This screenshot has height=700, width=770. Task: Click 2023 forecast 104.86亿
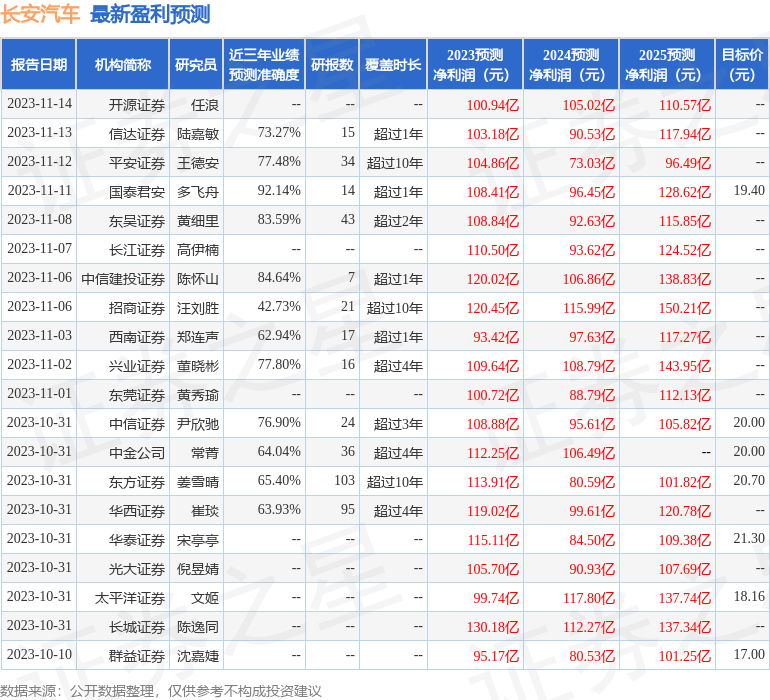(x=493, y=163)
